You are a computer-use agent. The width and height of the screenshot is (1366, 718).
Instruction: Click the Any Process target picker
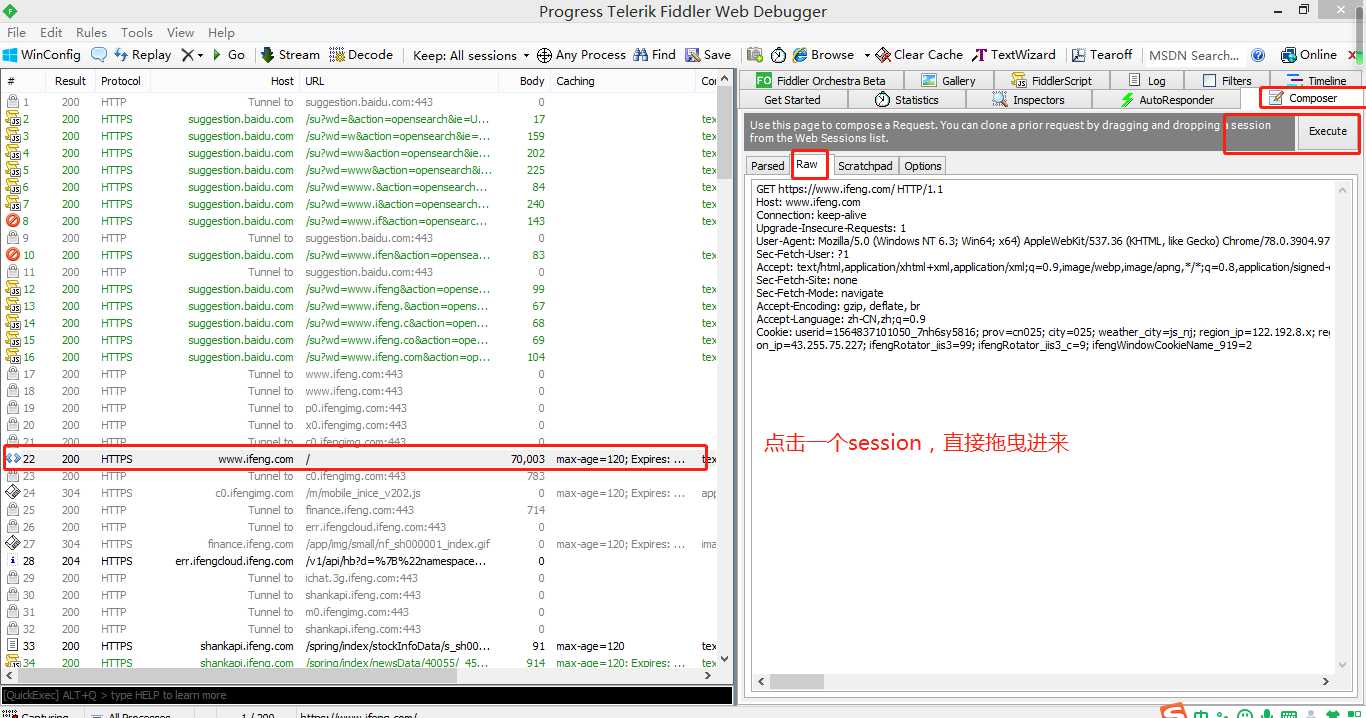pyautogui.click(x=581, y=55)
